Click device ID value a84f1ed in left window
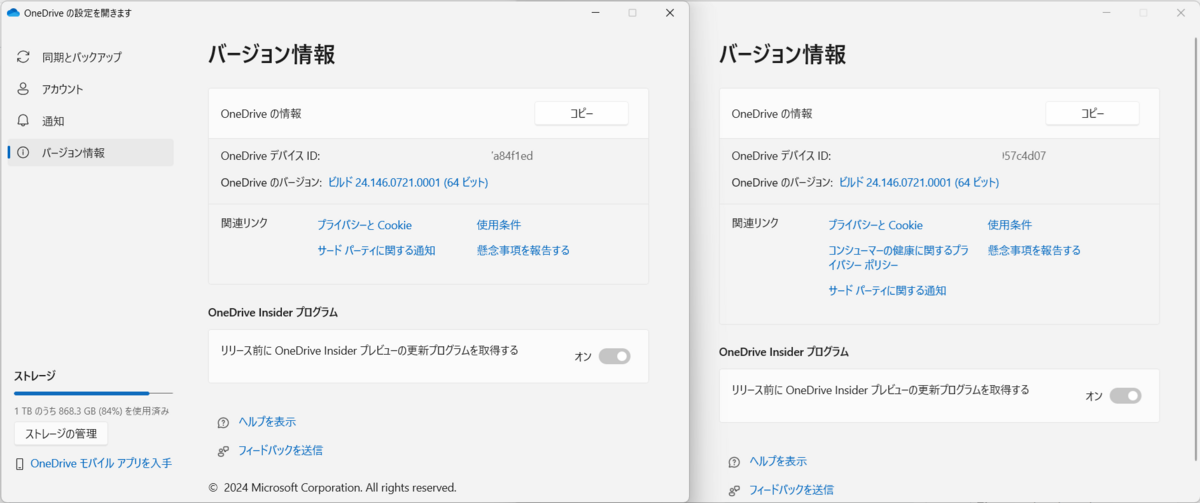Screen dimensions: 1200x503 tap(512, 156)
